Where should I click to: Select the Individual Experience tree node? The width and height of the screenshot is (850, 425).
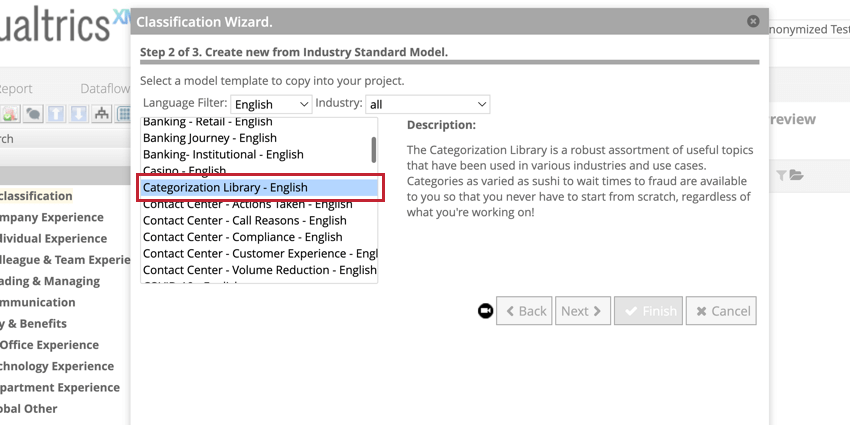coord(53,239)
